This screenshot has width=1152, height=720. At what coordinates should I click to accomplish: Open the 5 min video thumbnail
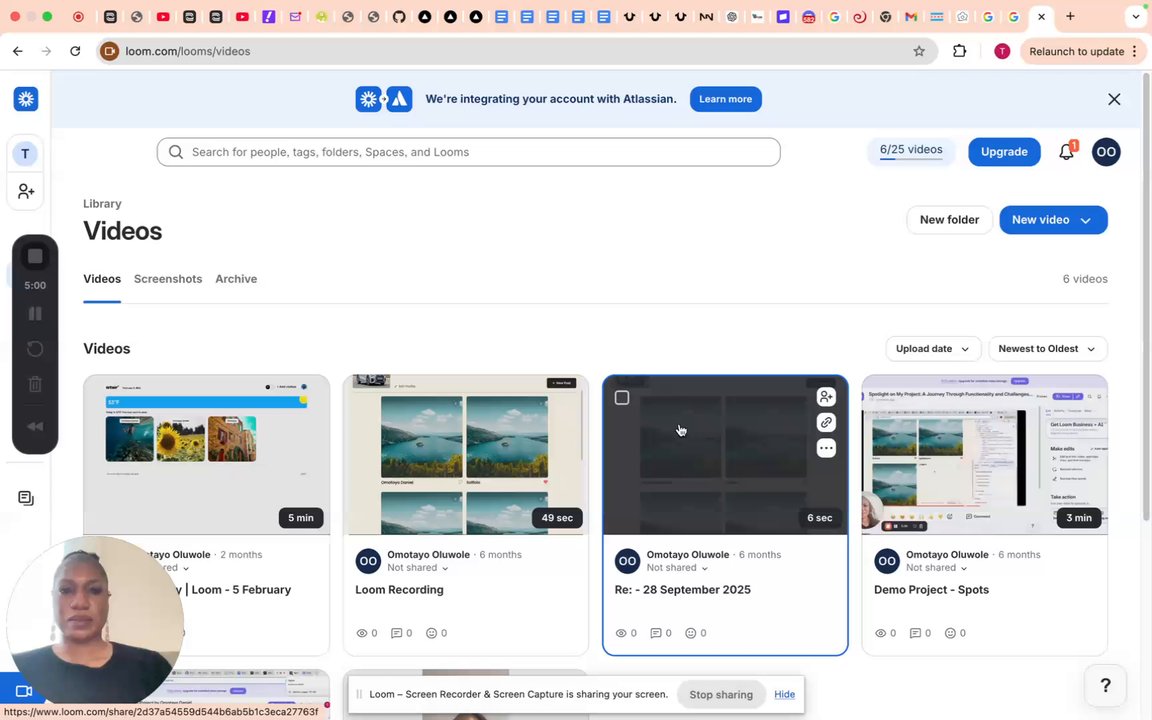(206, 455)
